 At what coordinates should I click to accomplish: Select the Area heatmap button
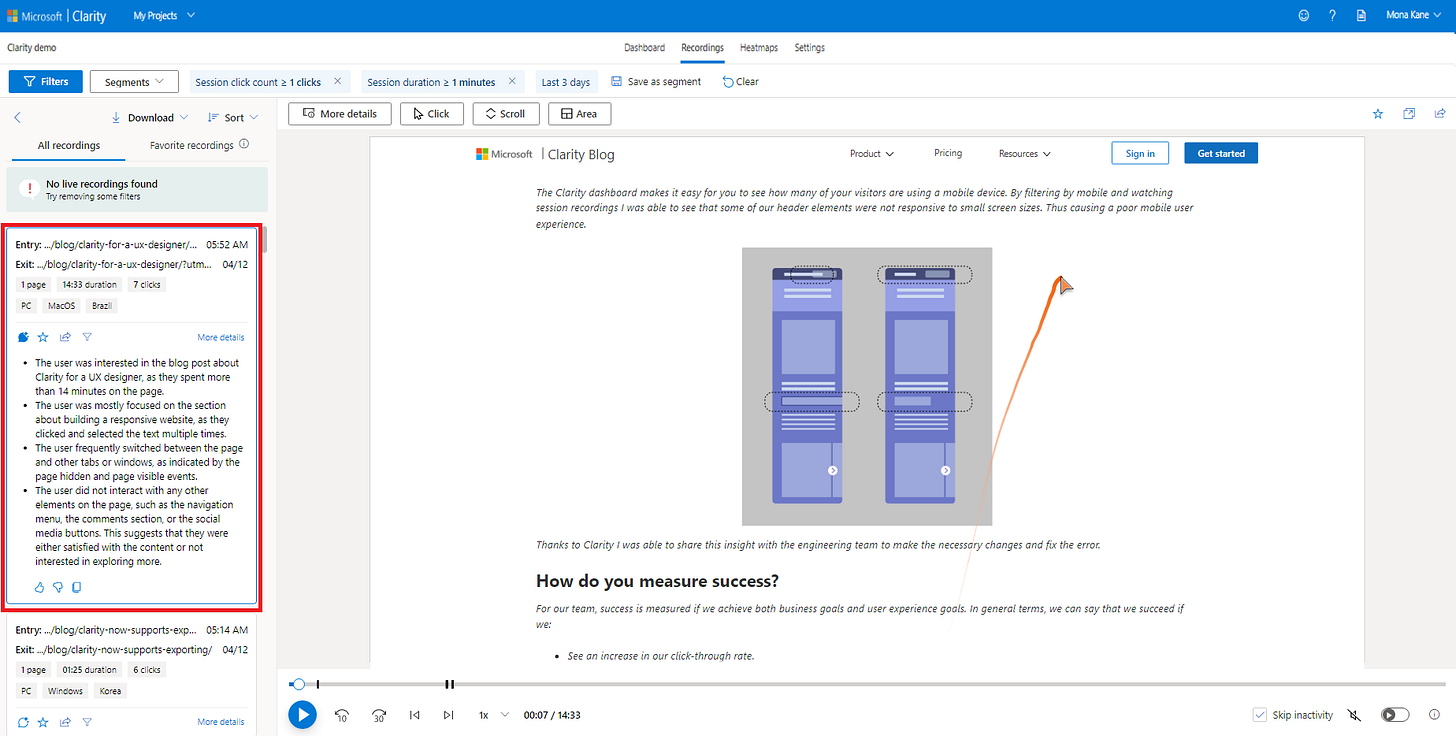point(579,114)
